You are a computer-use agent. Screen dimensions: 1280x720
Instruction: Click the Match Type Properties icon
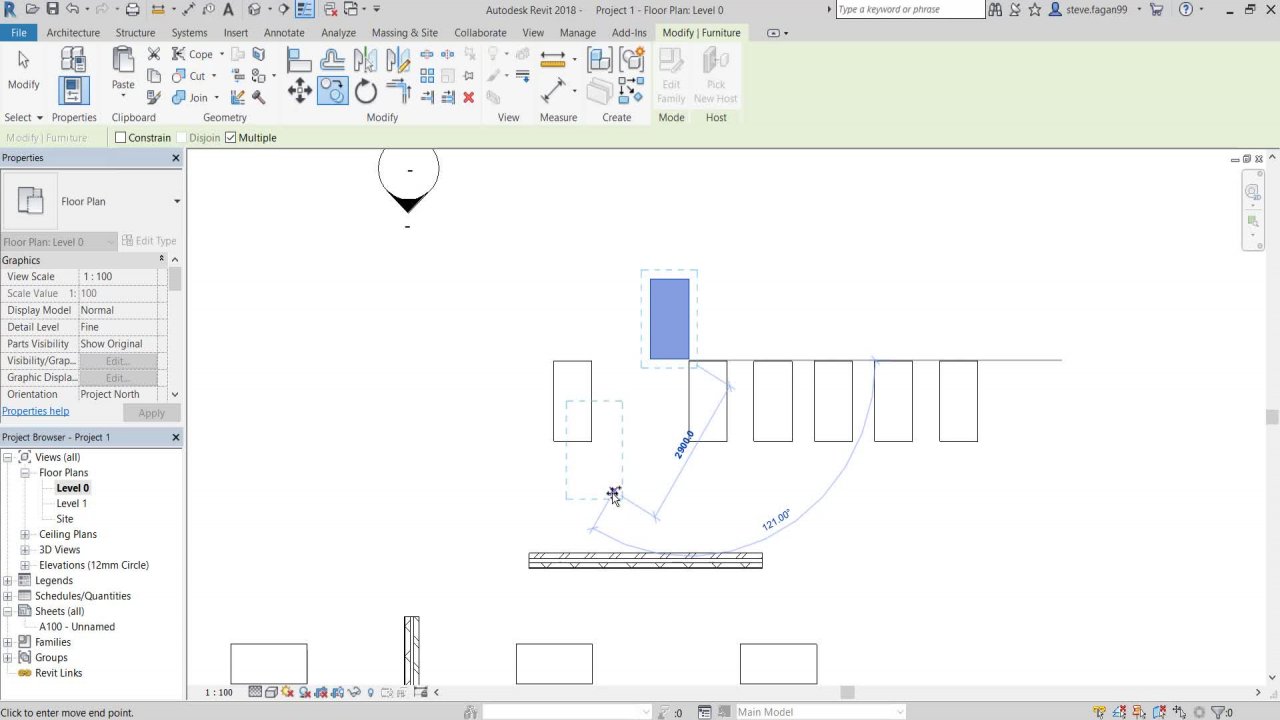coord(154,97)
